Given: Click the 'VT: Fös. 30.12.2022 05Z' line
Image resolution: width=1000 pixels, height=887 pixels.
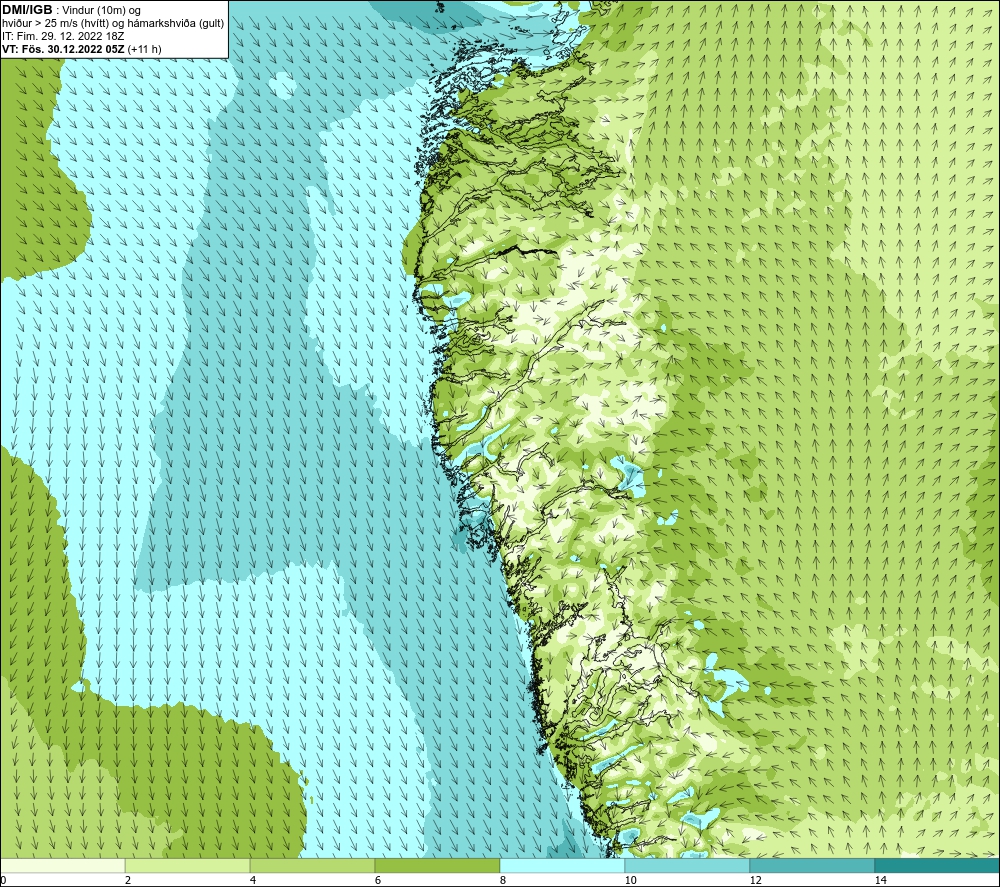Looking at the screenshot, I should coord(63,49).
